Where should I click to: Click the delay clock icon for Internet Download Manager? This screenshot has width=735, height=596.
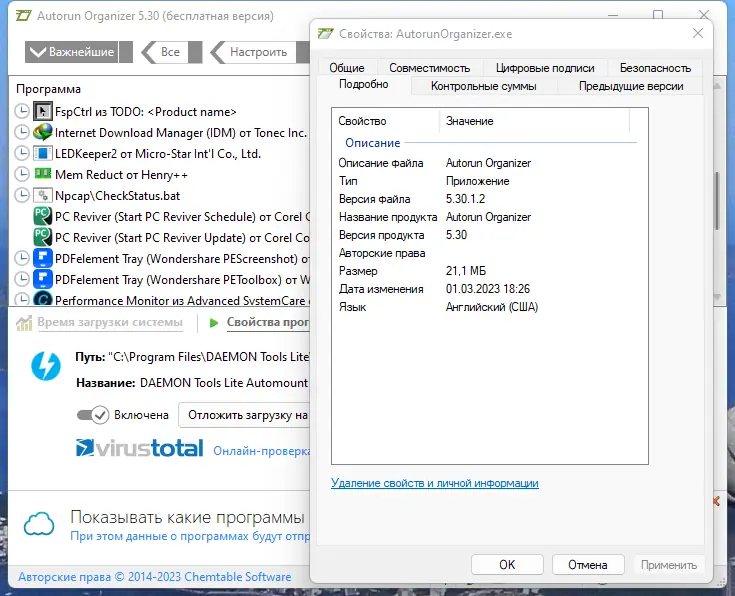22,132
